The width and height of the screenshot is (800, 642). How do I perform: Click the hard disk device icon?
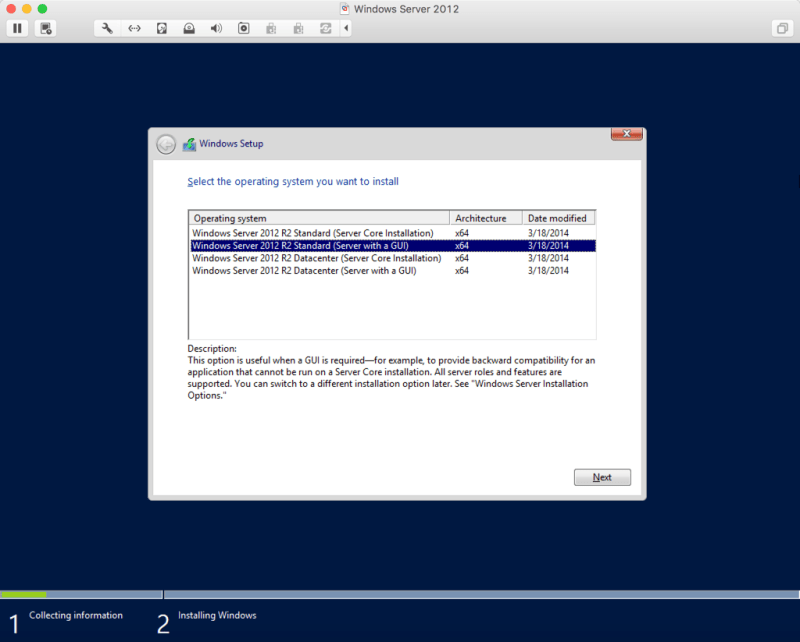(x=162, y=28)
